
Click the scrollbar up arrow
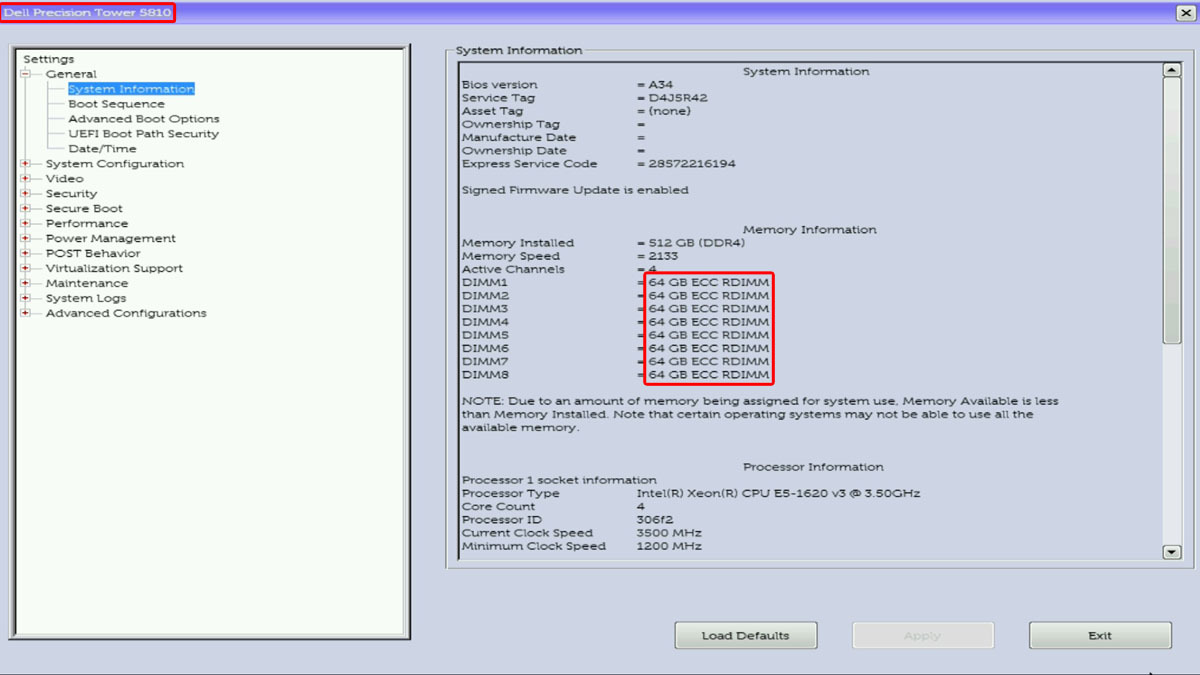click(x=1172, y=70)
